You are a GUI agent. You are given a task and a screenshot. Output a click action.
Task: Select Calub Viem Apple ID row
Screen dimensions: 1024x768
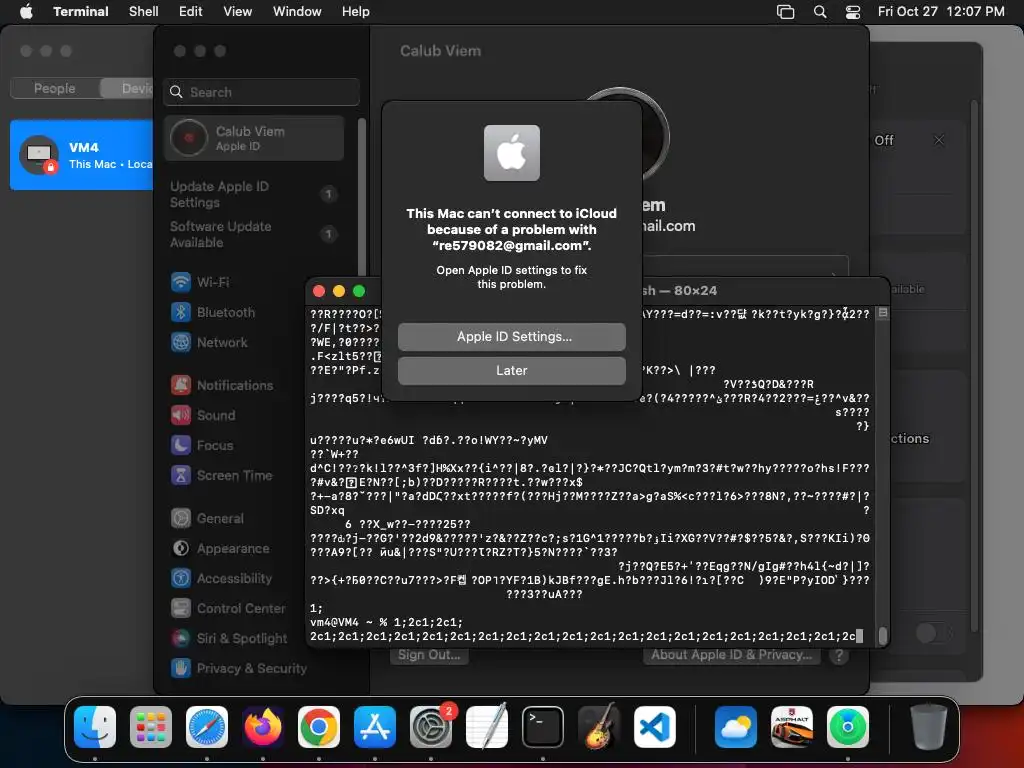click(x=255, y=138)
